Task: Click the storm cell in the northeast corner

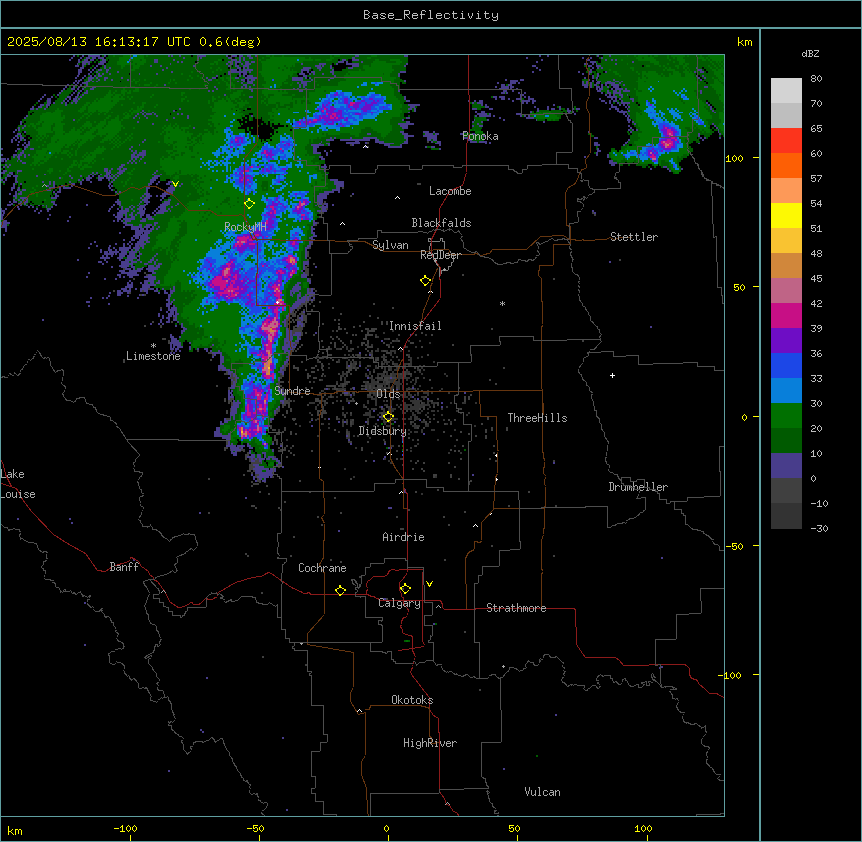Action: (x=666, y=141)
